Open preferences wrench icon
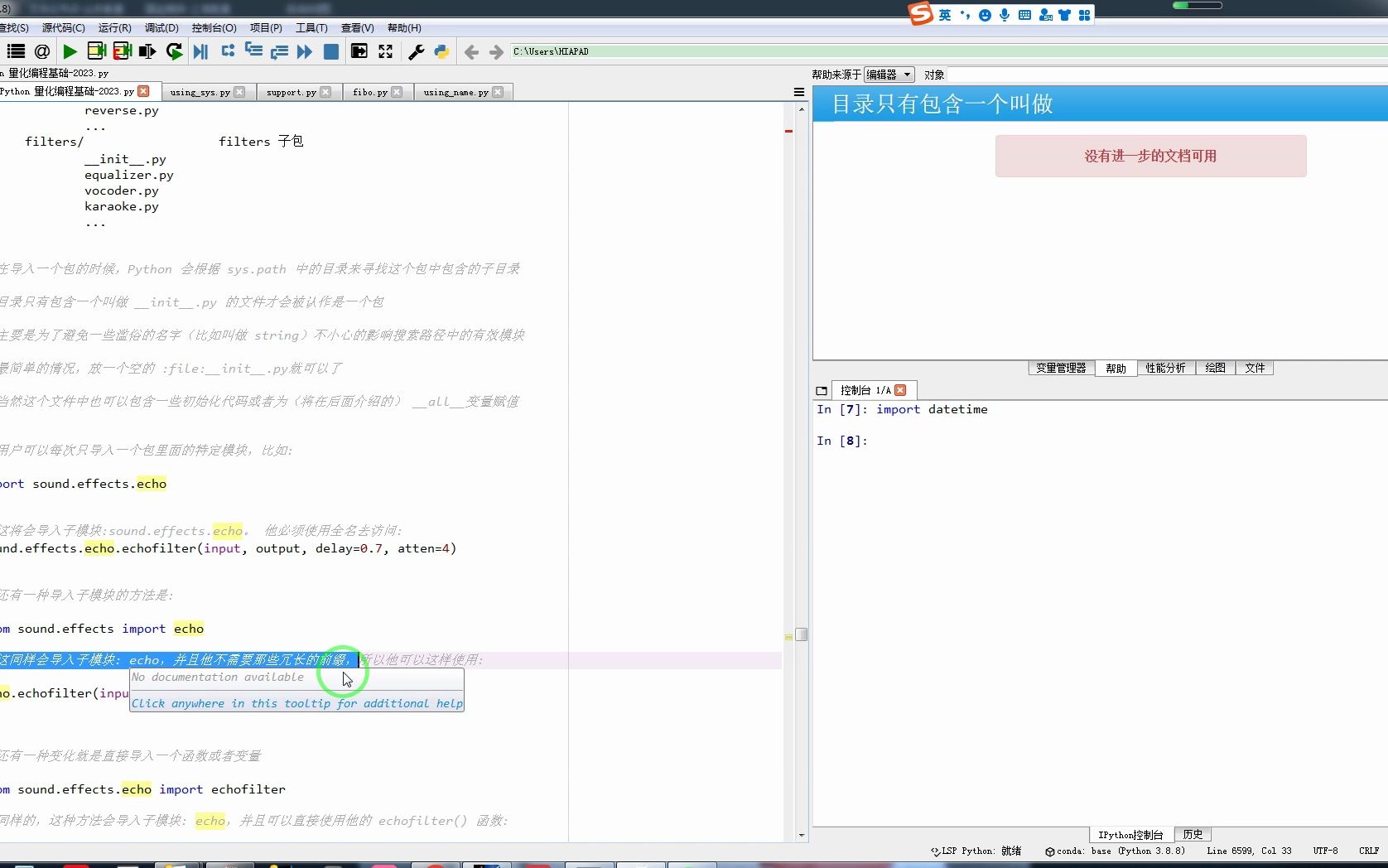The width and height of the screenshot is (1388, 868). [x=417, y=51]
